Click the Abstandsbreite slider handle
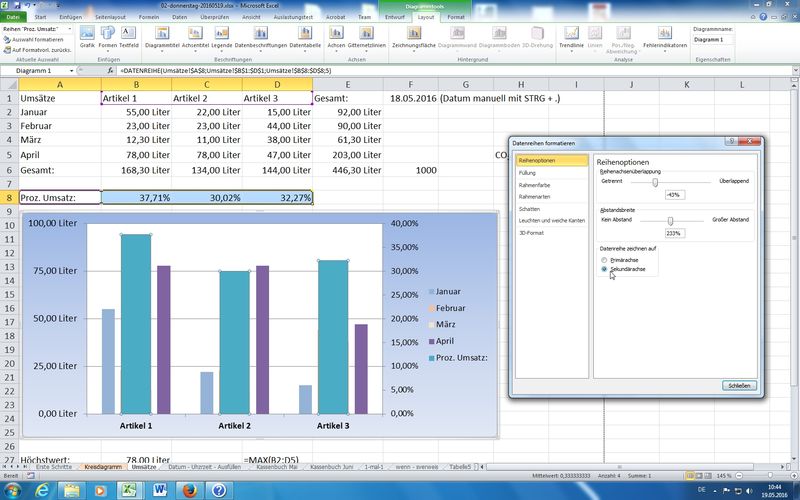 click(x=671, y=220)
